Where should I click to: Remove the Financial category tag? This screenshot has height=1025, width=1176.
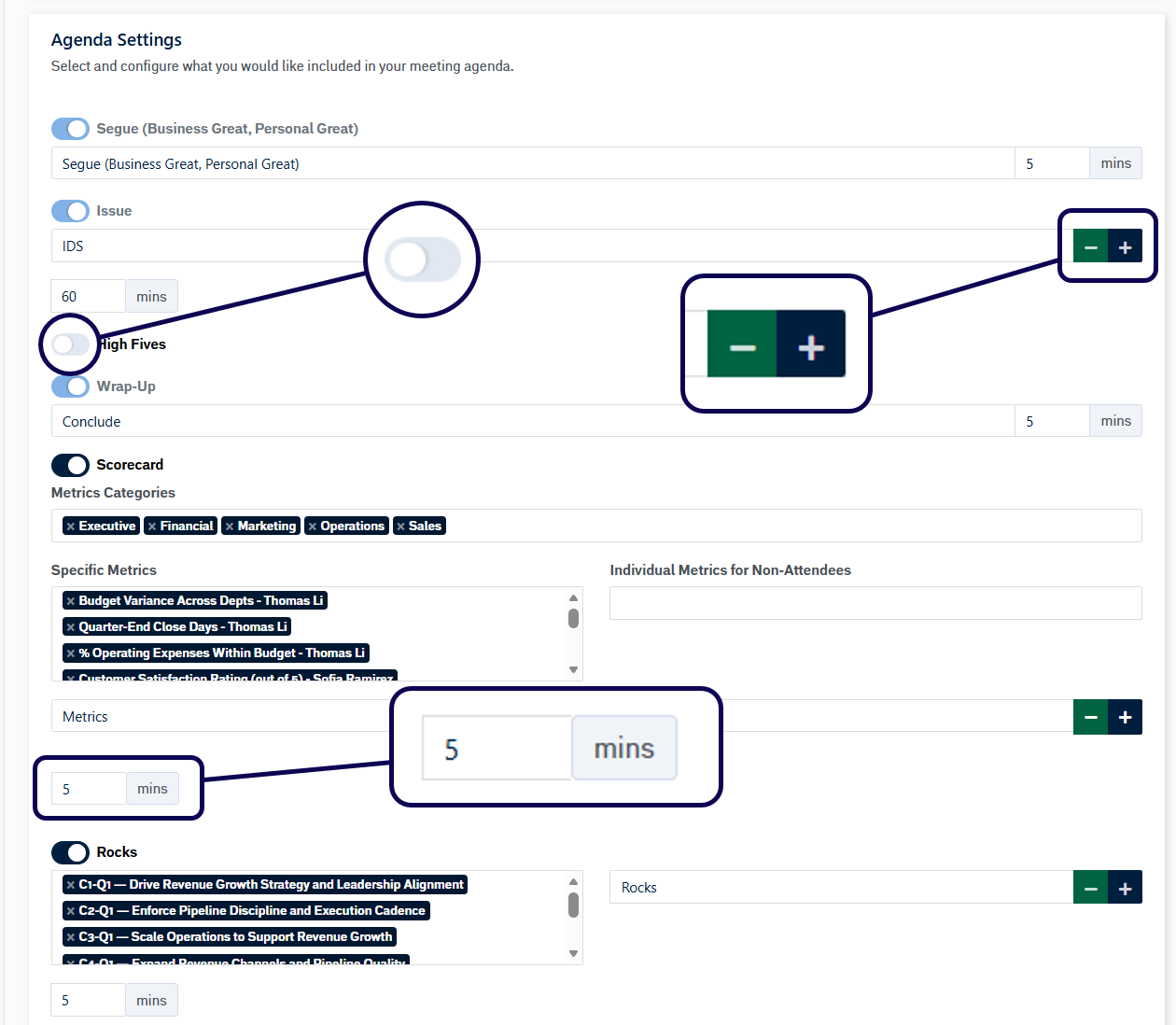[x=152, y=527]
